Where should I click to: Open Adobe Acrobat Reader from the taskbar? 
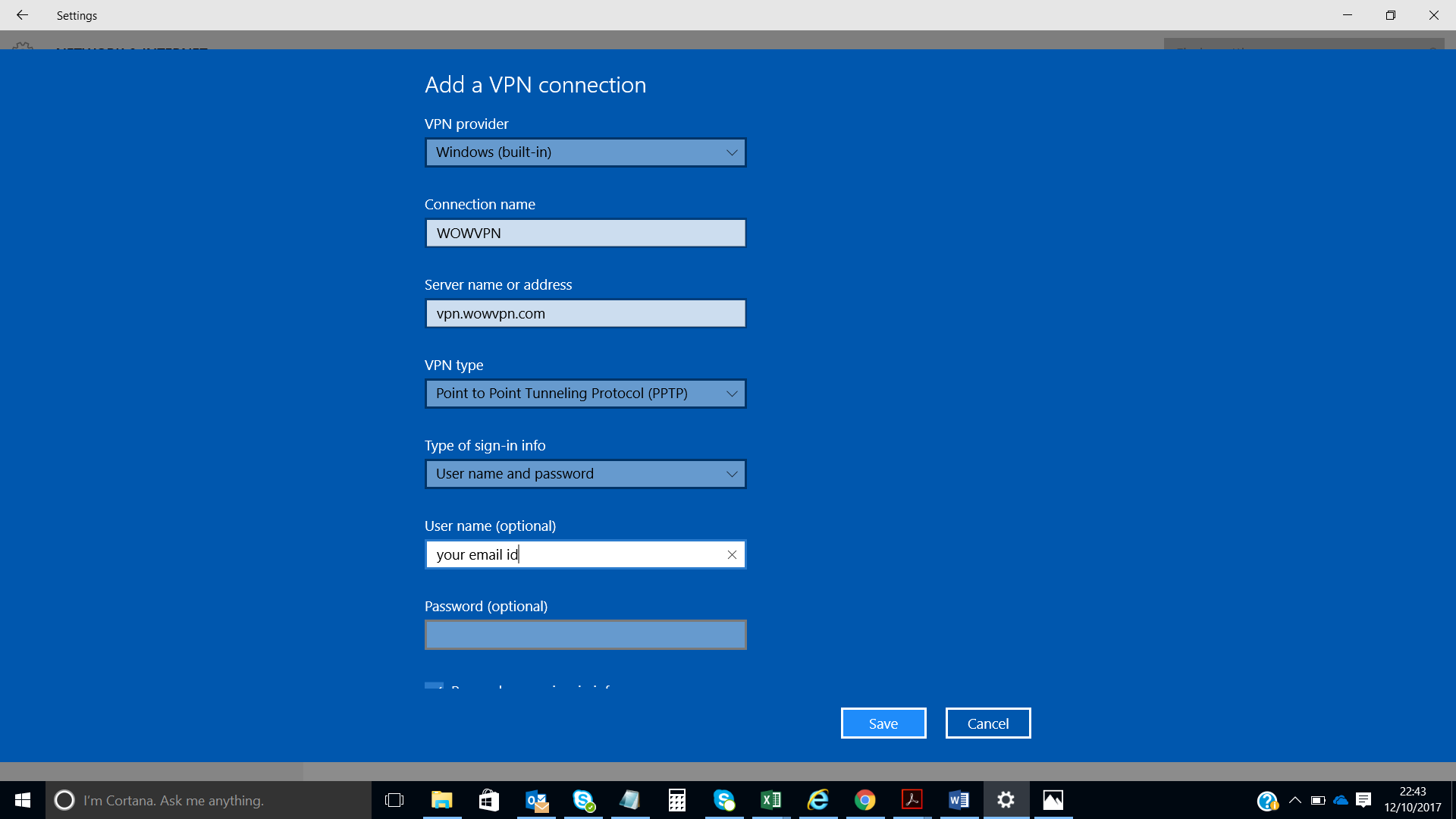click(x=912, y=800)
